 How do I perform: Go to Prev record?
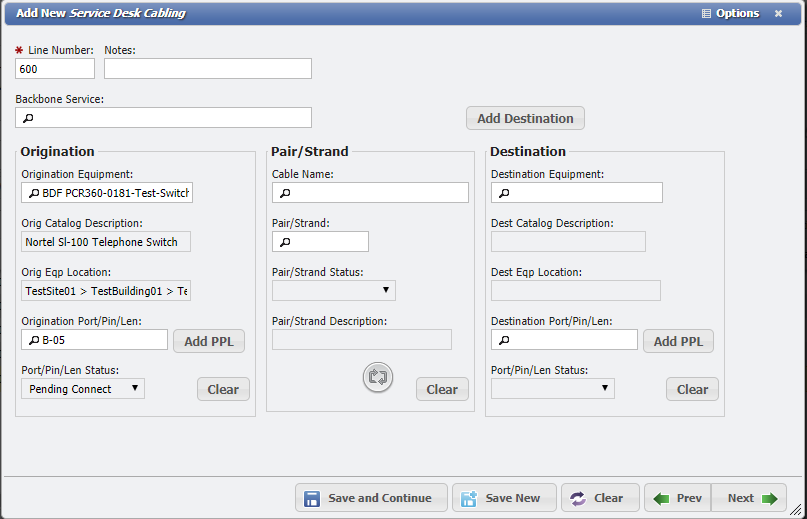[678, 498]
